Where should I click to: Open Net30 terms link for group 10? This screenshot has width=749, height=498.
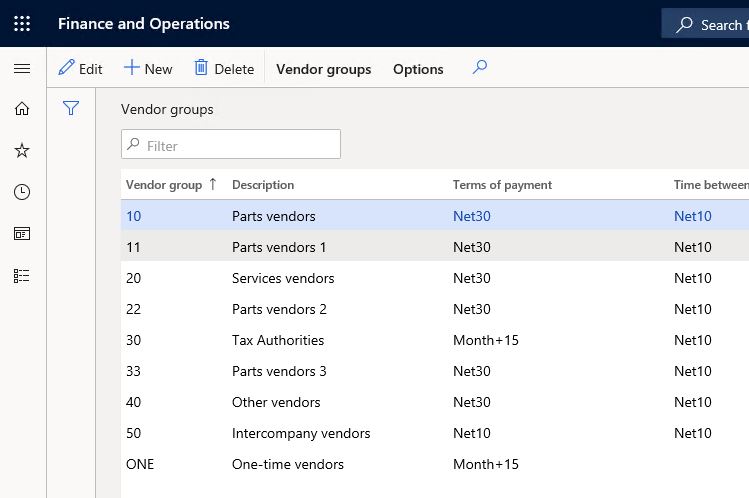pos(471,216)
